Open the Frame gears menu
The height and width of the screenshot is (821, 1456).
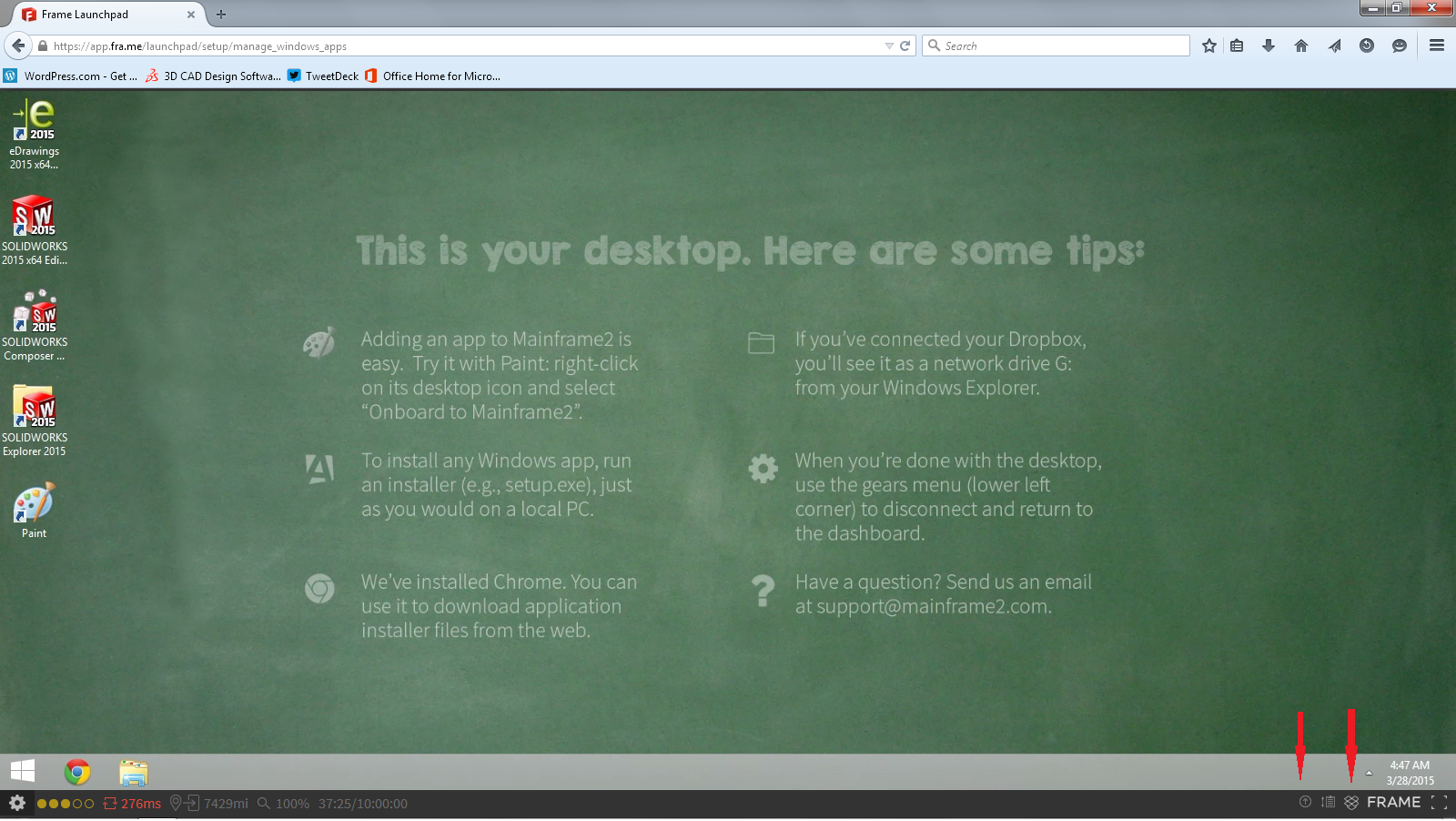click(17, 803)
